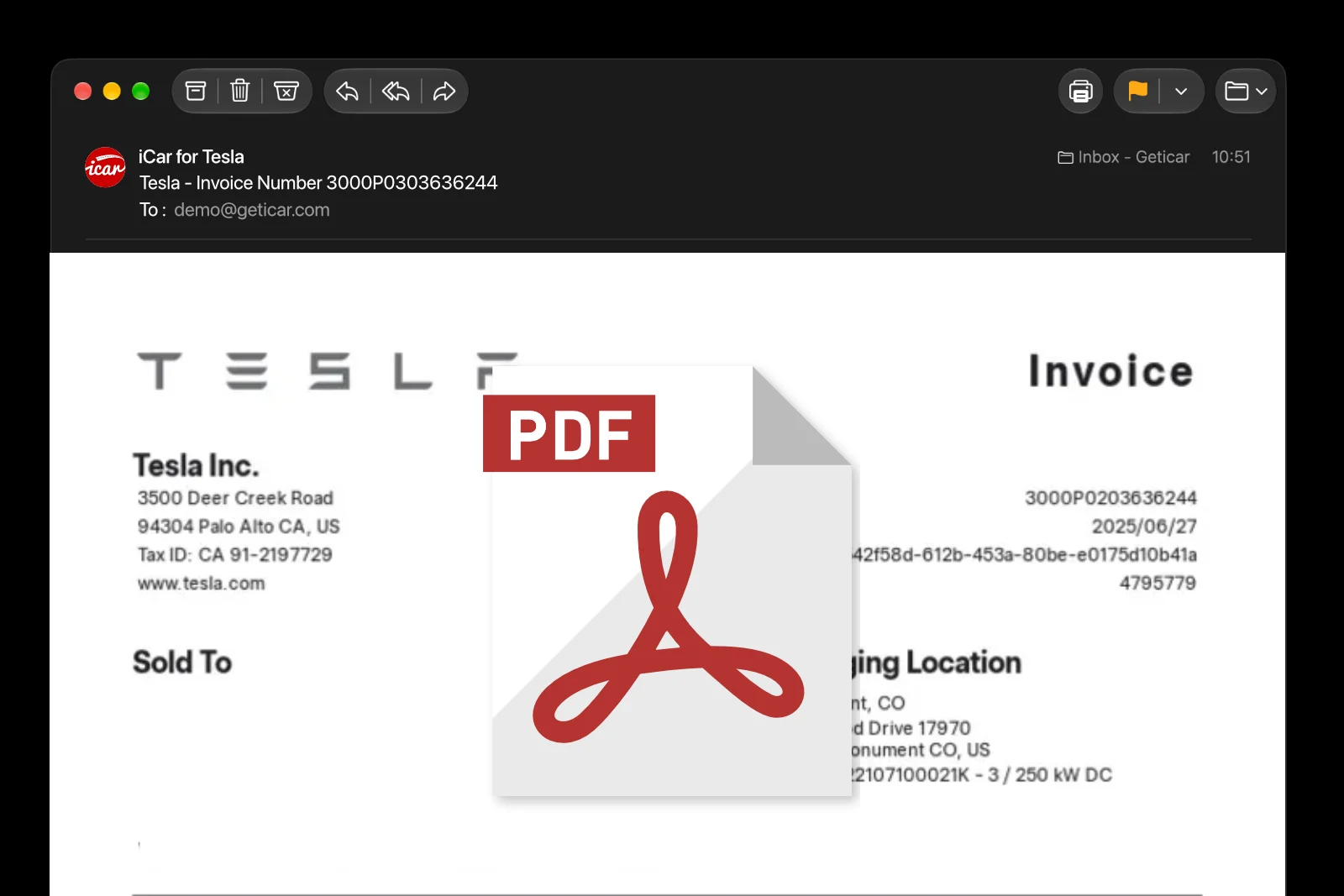Screen dimensions: 1344x896
Task: Delete this email with the trash icon
Action: [240, 91]
